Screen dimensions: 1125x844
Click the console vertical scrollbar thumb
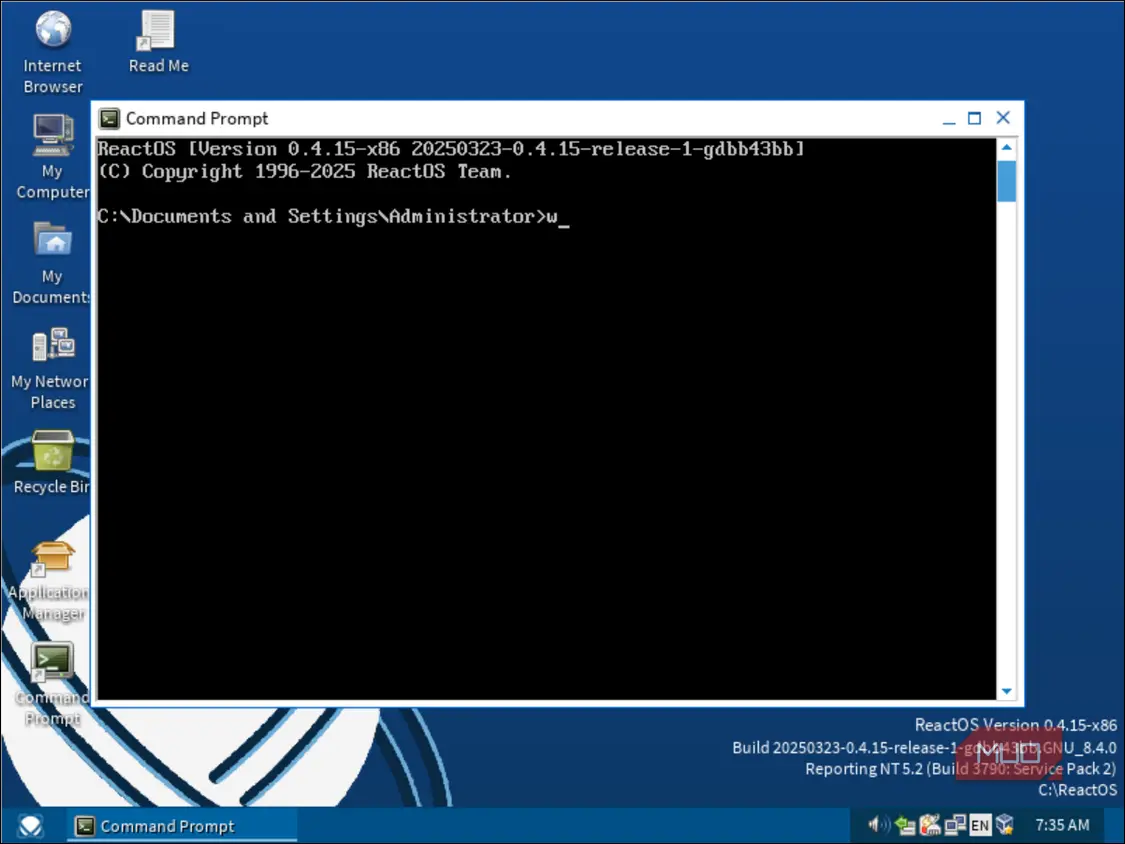[1007, 181]
